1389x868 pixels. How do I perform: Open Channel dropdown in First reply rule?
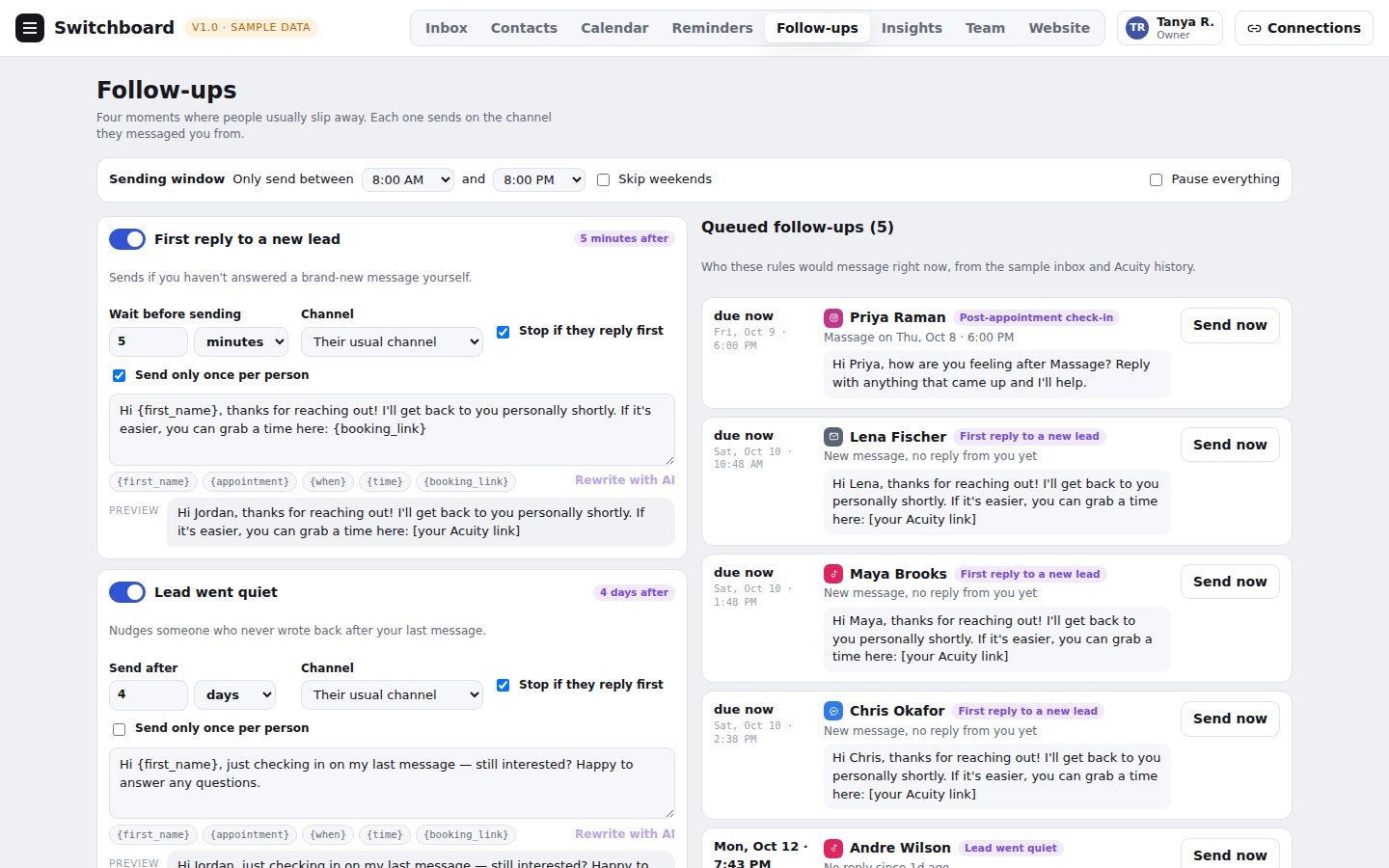[x=392, y=341]
